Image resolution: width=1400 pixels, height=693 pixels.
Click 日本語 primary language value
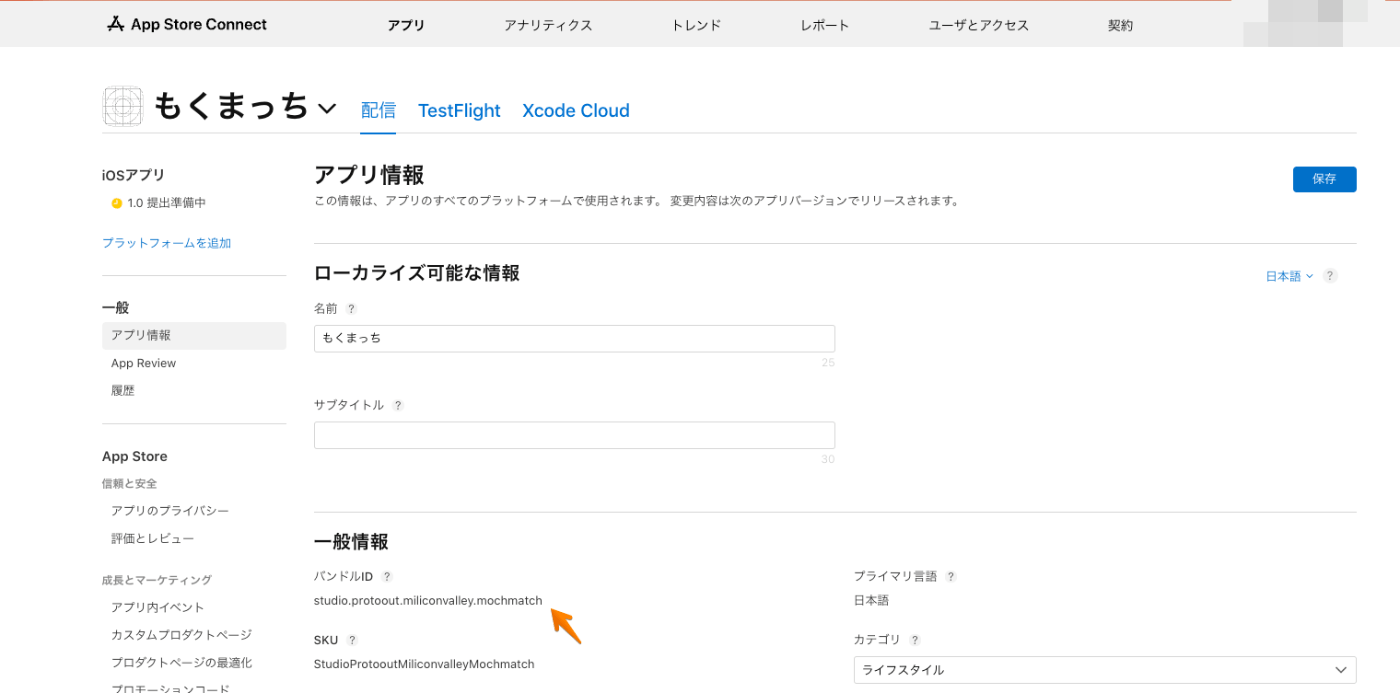click(871, 601)
